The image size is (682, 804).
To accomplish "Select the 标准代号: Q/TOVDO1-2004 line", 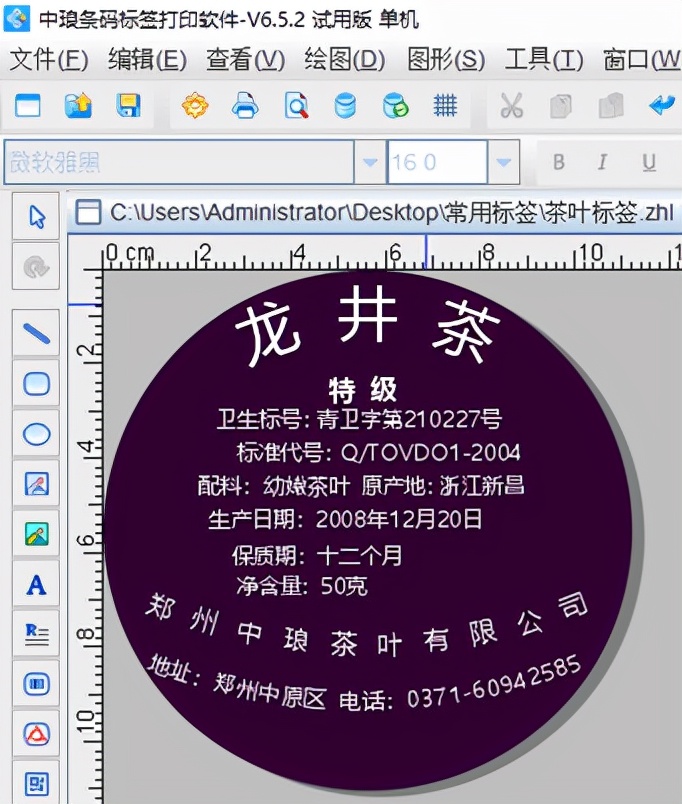I will click(378, 452).
